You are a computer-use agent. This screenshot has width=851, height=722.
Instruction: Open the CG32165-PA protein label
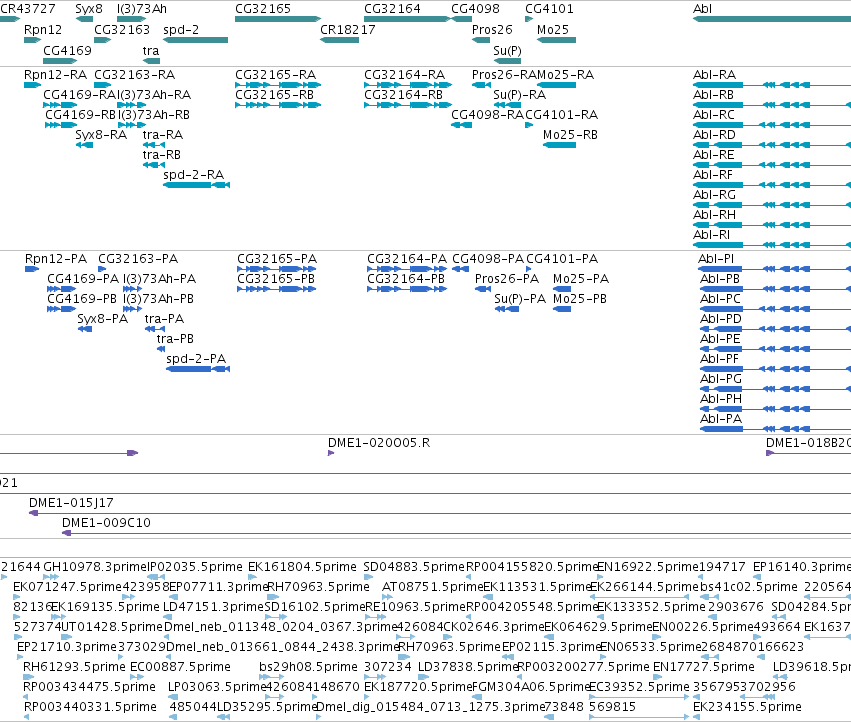pos(277,259)
